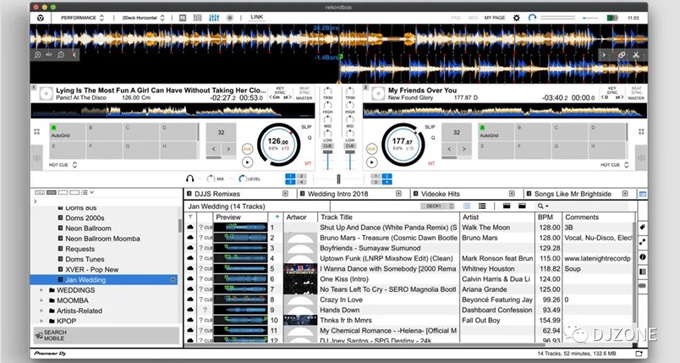Image resolution: width=680 pixels, height=363 pixels.
Task: Toggle headphone CUE on channel 2 mixer
Action: coord(350,146)
